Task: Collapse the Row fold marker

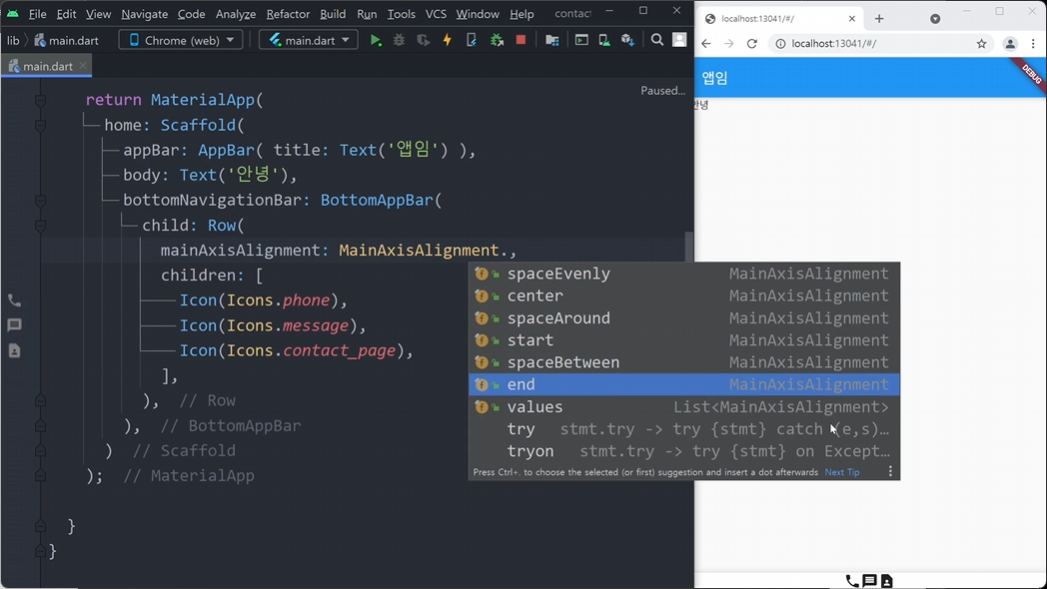Action: [x=40, y=226]
